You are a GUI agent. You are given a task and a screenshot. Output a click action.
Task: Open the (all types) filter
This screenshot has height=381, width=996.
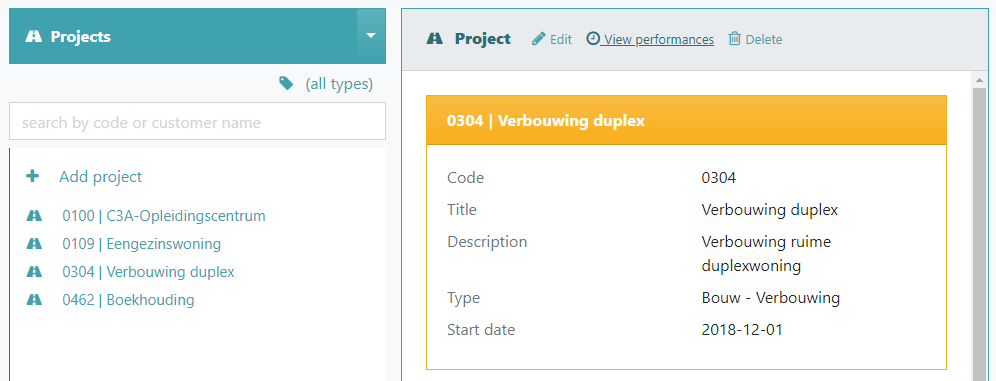tap(339, 84)
